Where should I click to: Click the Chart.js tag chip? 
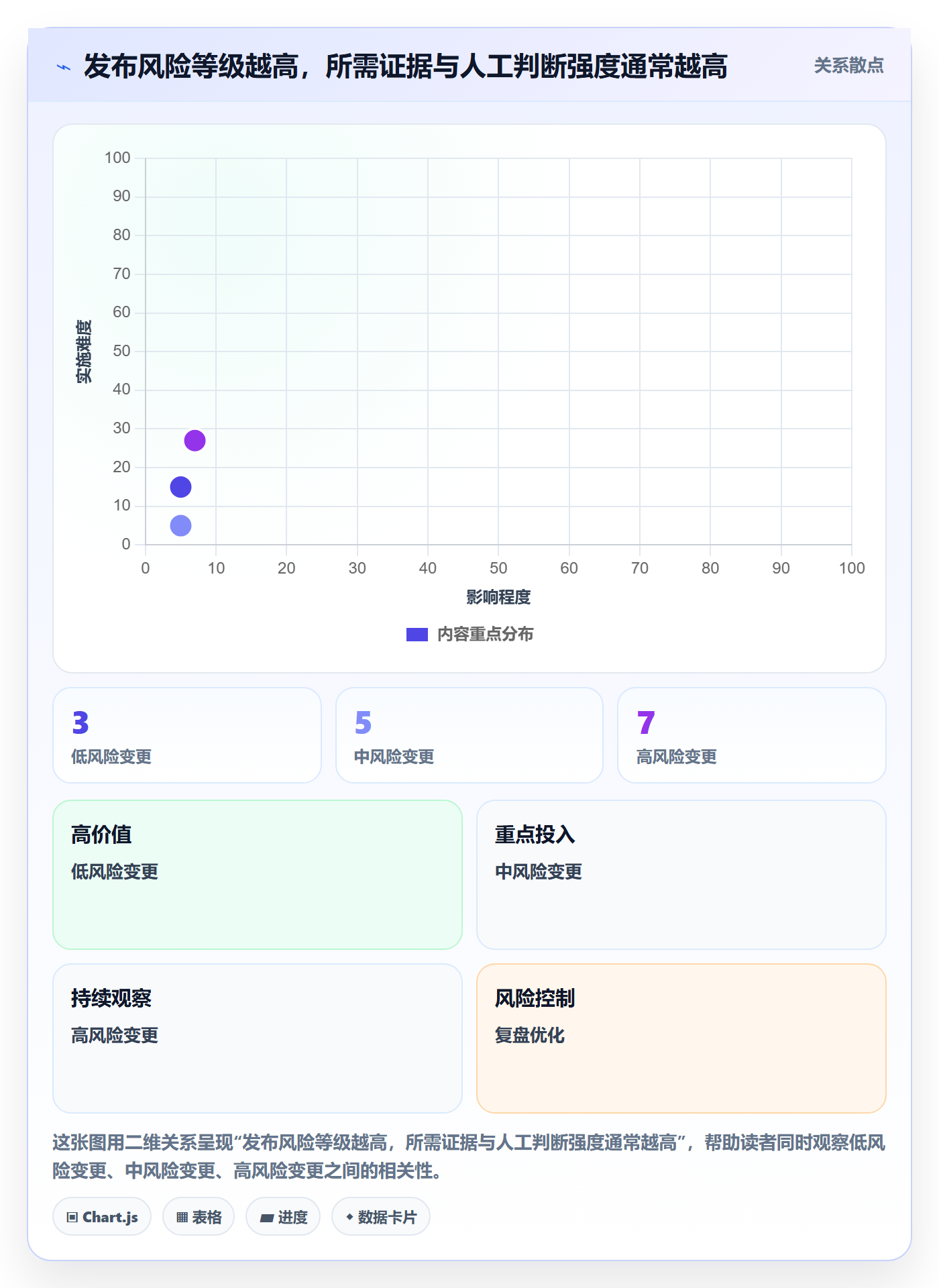click(102, 1217)
